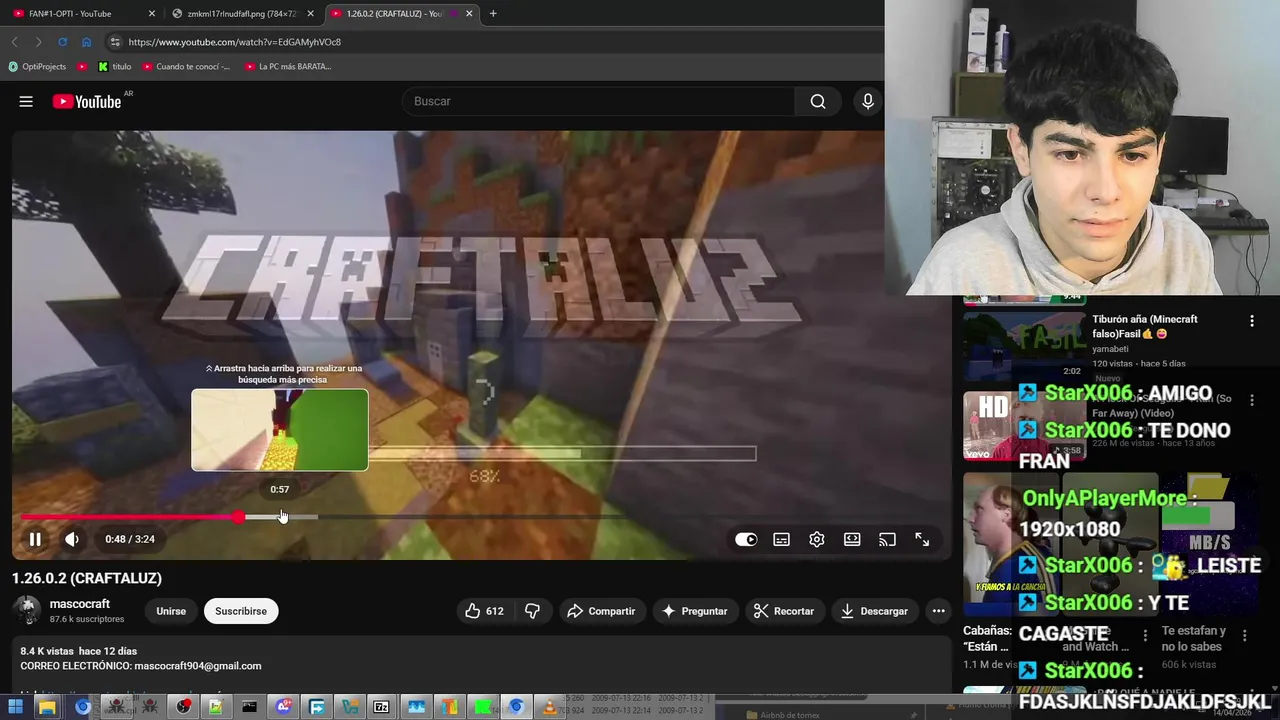Open options for Te estafan video
Viewport: 1280px width, 720px height.
[x=1244, y=635]
